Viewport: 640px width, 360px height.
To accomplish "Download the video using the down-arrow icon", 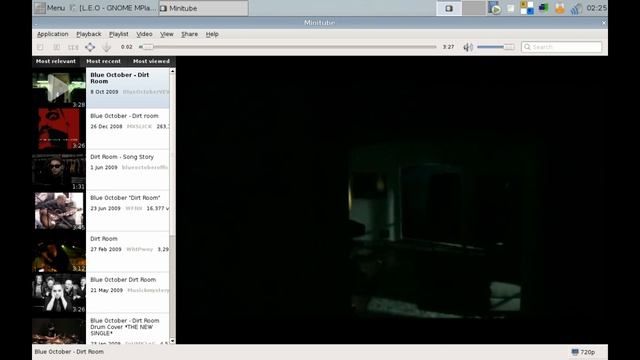I will (107, 47).
